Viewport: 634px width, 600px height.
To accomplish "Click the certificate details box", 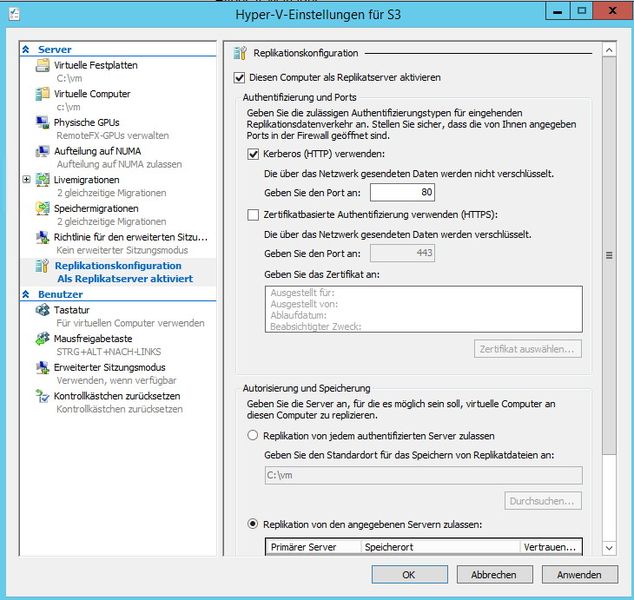I will tap(424, 309).
